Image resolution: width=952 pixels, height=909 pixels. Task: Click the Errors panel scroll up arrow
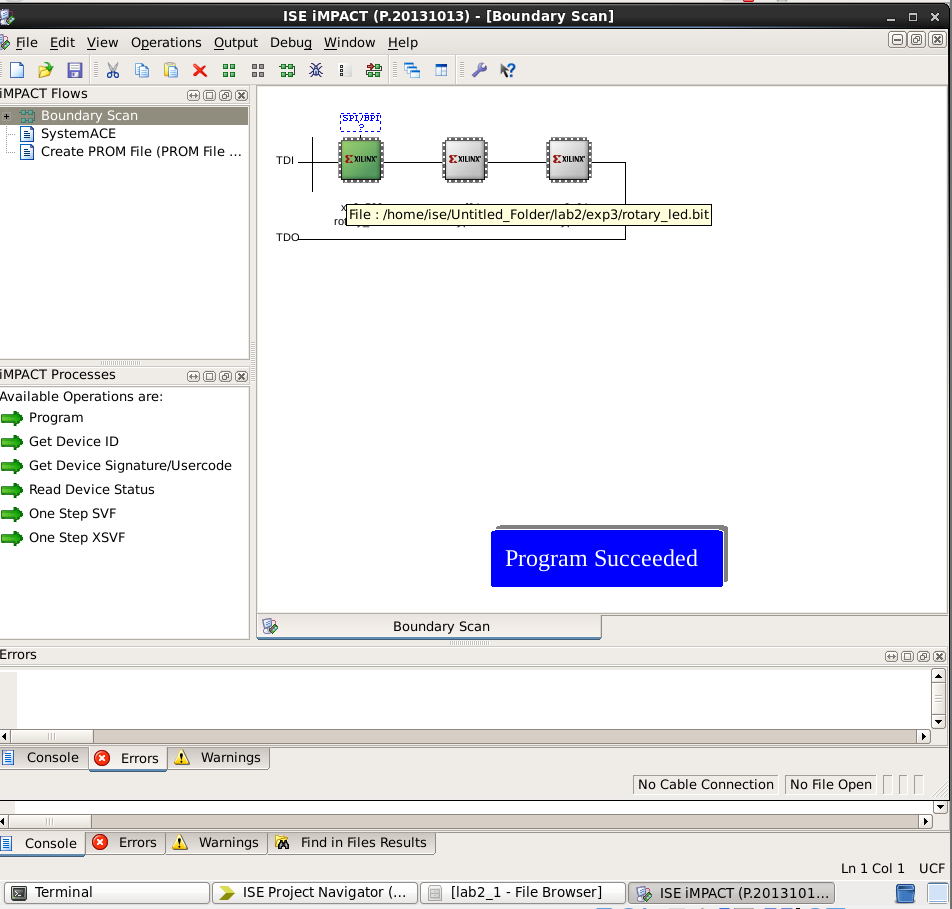[x=938, y=676]
